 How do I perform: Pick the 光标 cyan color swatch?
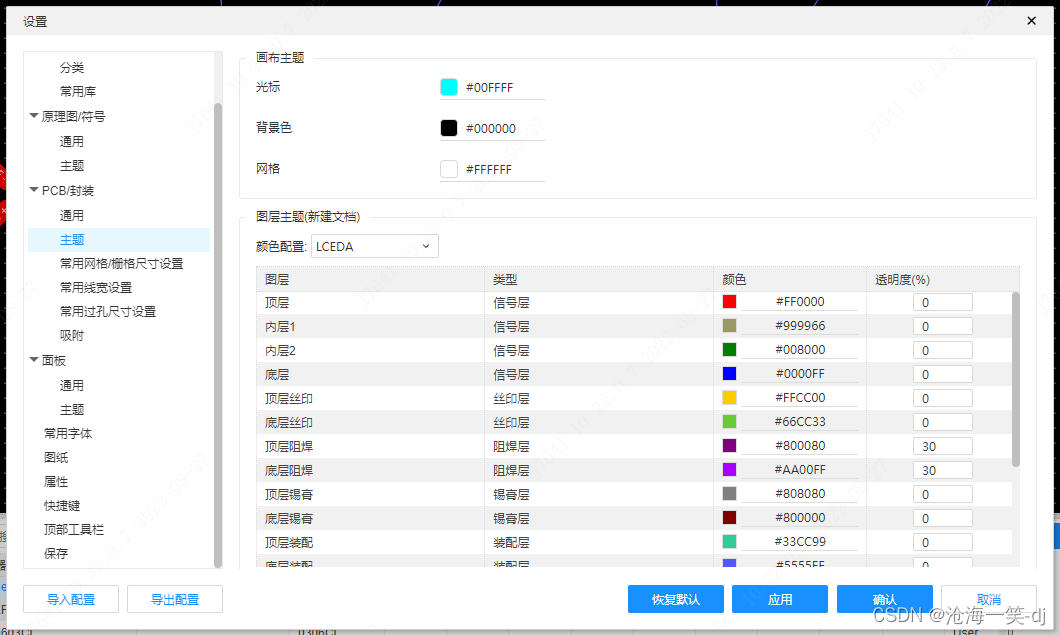[x=449, y=87]
